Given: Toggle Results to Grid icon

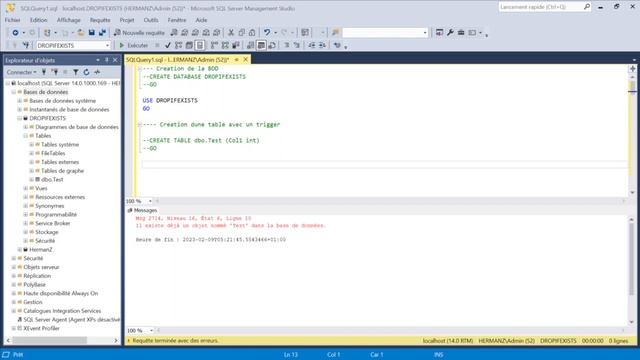Looking at the screenshot, I should tap(261, 45).
